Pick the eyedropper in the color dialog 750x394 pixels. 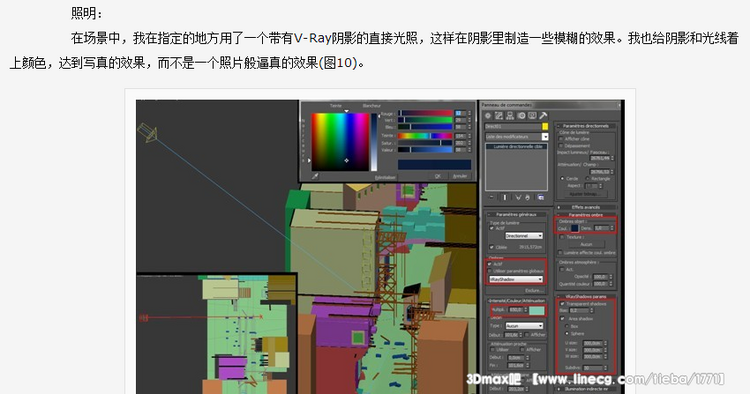tap(315, 176)
